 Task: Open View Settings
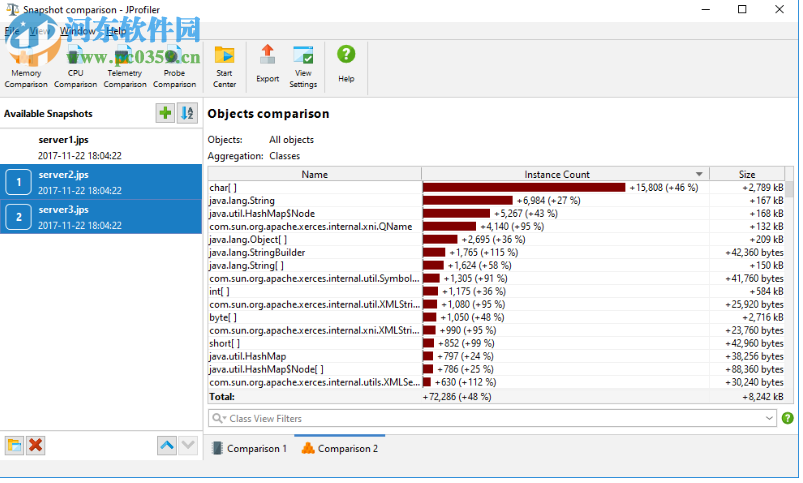303,68
